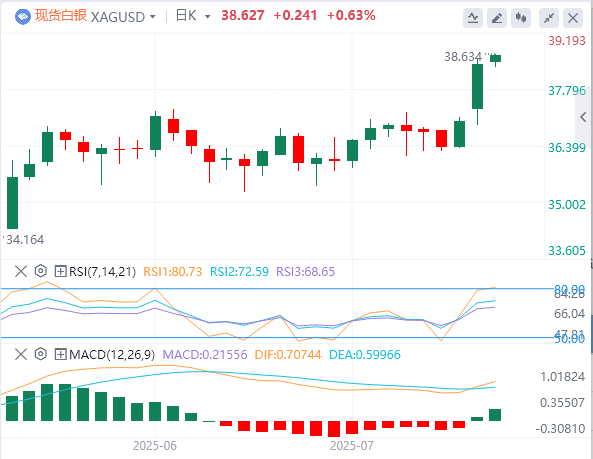The width and height of the screenshot is (593, 459).
Task: Click the +0.63% percentage change
Action: click(351, 16)
